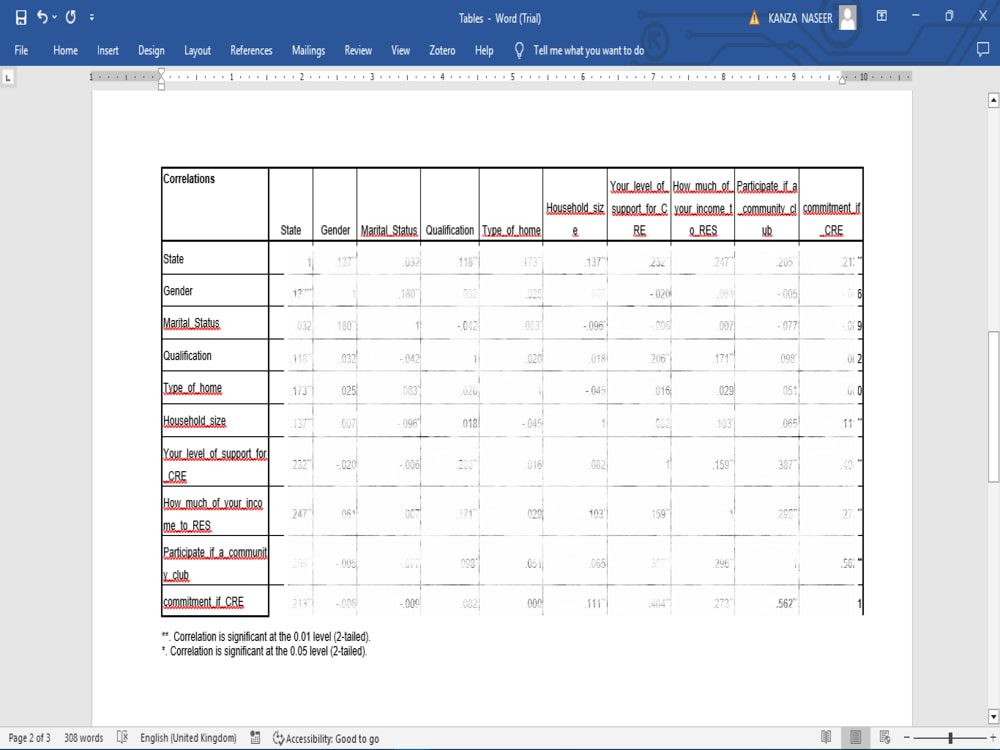Open the Layout tab
Image resolution: width=1000 pixels, height=750 pixels.
click(x=197, y=50)
